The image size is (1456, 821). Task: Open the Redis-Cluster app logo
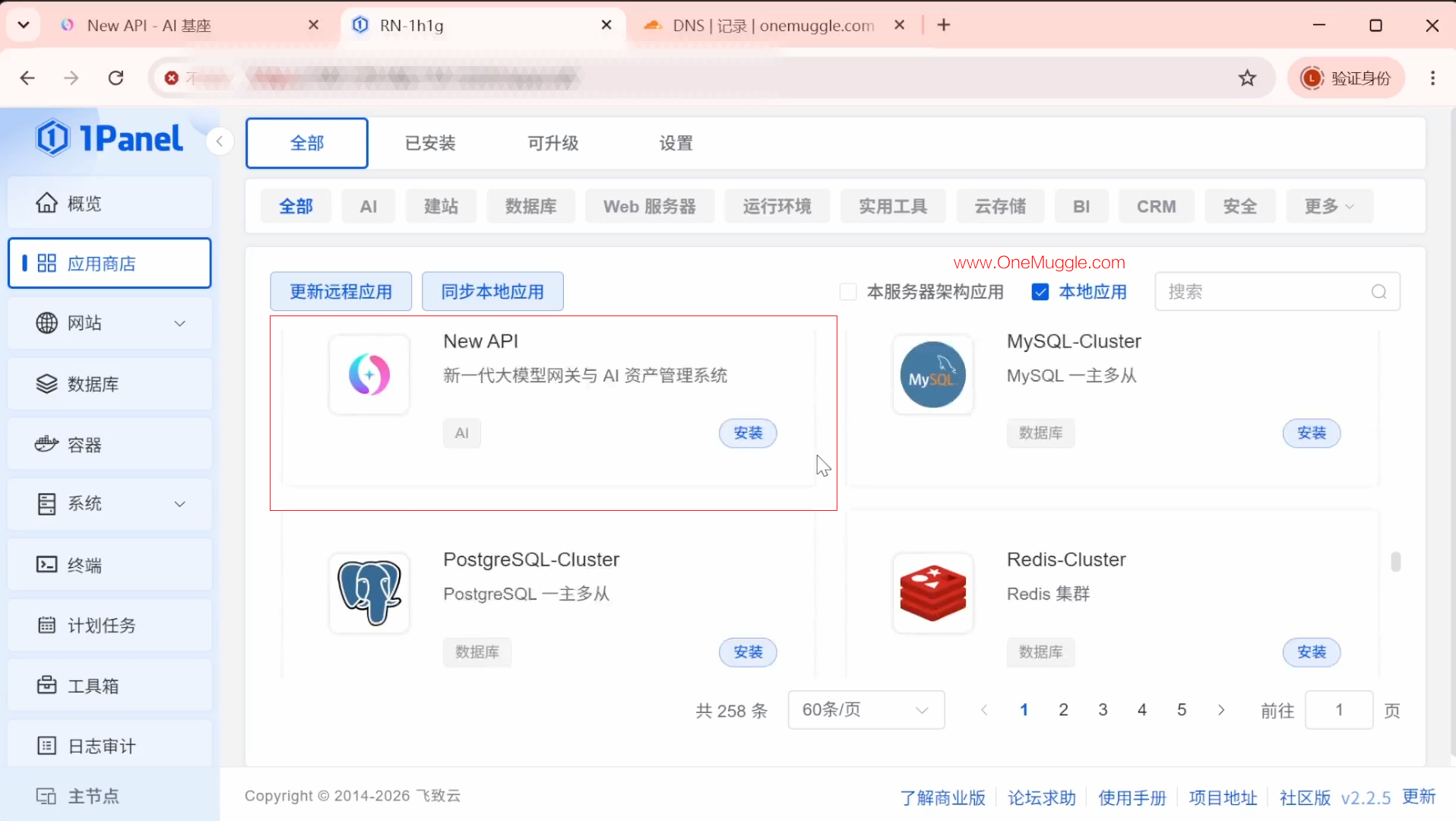[x=933, y=593]
